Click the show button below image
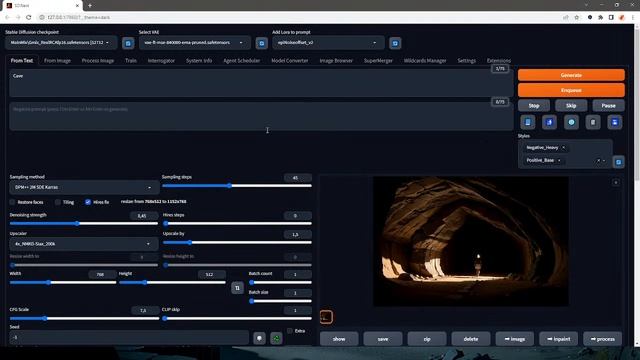Screen dimensions: 640x360 coord(339,339)
